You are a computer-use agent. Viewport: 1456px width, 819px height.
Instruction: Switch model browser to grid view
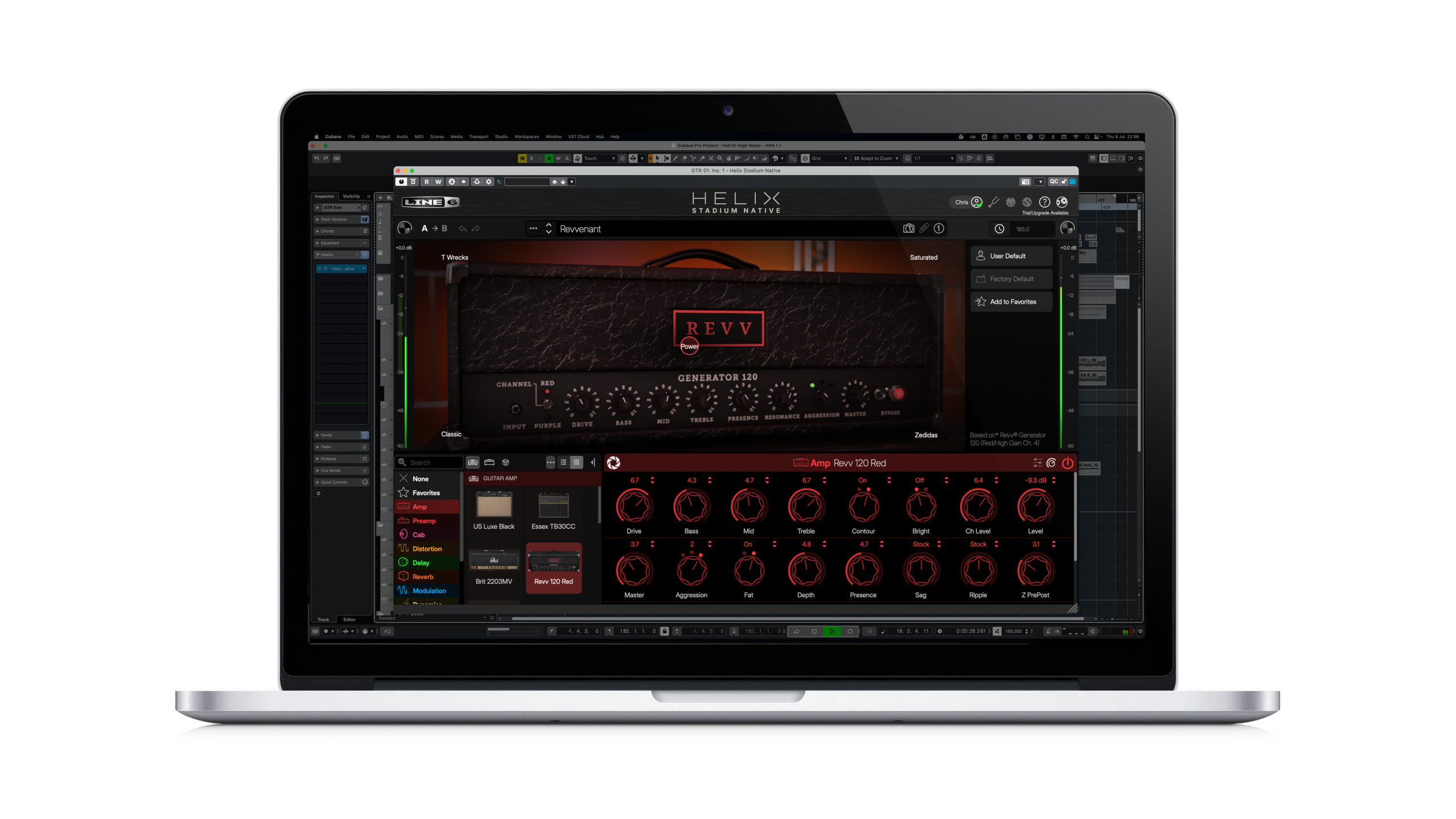[x=576, y=462]
